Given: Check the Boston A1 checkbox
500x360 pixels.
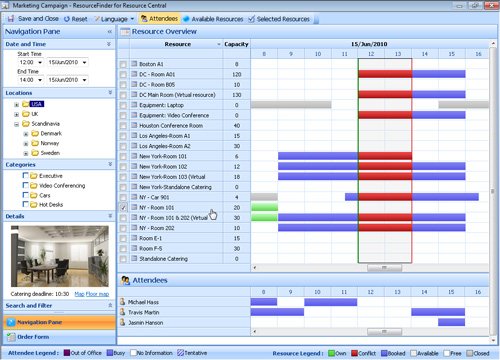Looking at the screenshot, I should click(123, 64).
